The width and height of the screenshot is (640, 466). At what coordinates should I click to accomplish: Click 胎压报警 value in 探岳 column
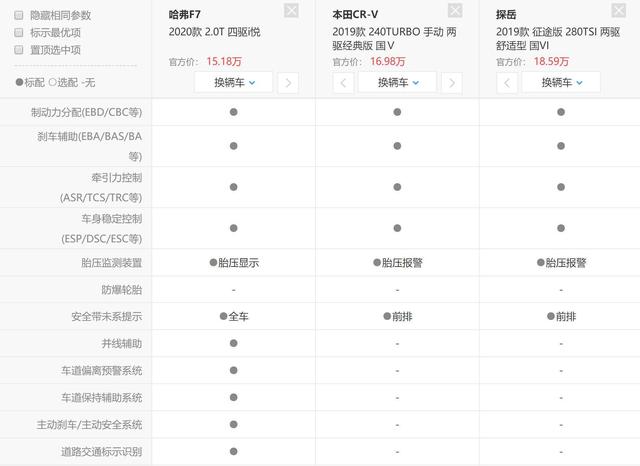point(562,263)
